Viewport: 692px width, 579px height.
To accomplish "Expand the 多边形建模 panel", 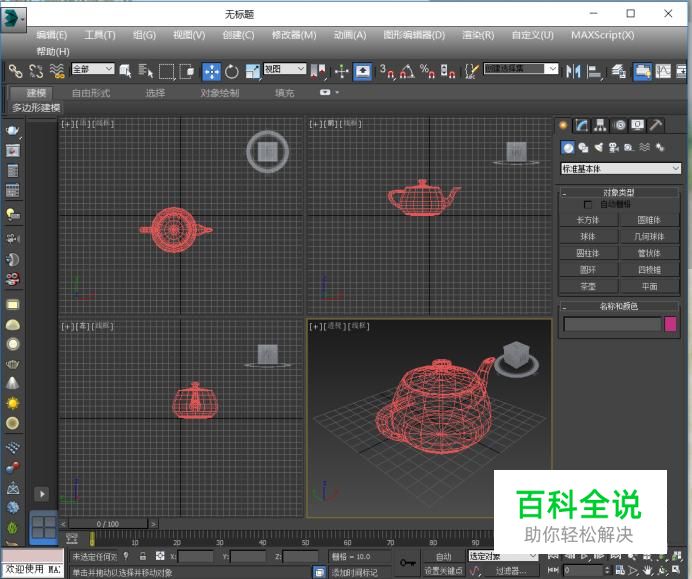I will point(36,108).
